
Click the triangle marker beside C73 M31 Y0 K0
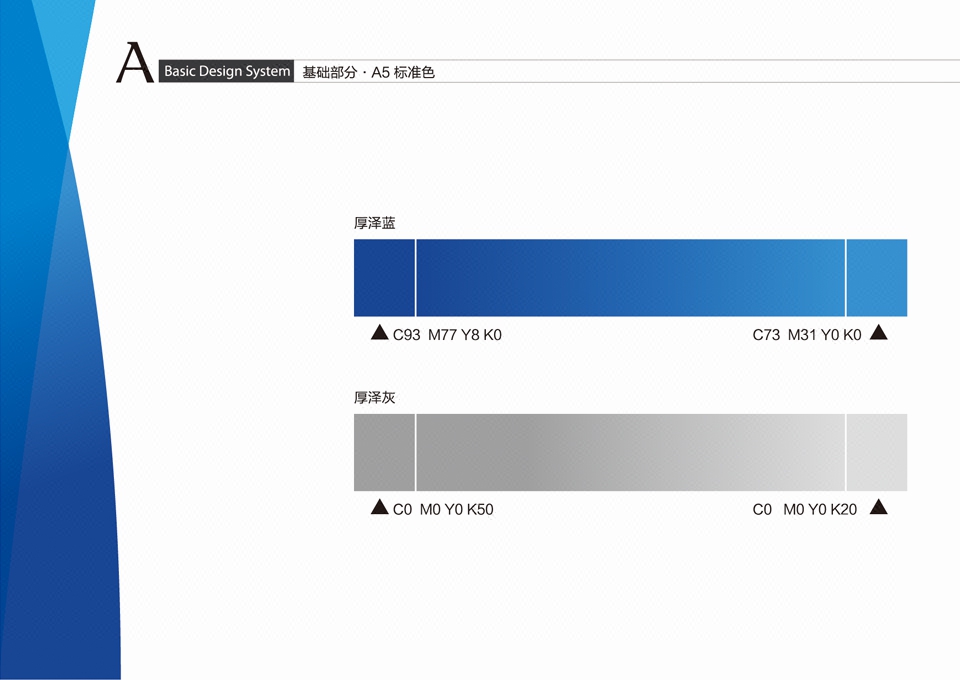pyautogui.click(x=878, y=333)
